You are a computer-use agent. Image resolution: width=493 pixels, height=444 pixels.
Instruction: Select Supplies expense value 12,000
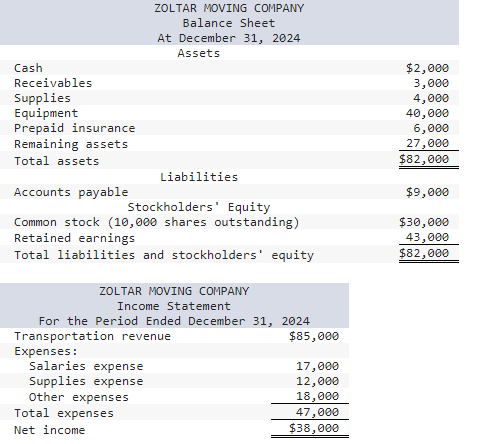click(x=318, y=381)
